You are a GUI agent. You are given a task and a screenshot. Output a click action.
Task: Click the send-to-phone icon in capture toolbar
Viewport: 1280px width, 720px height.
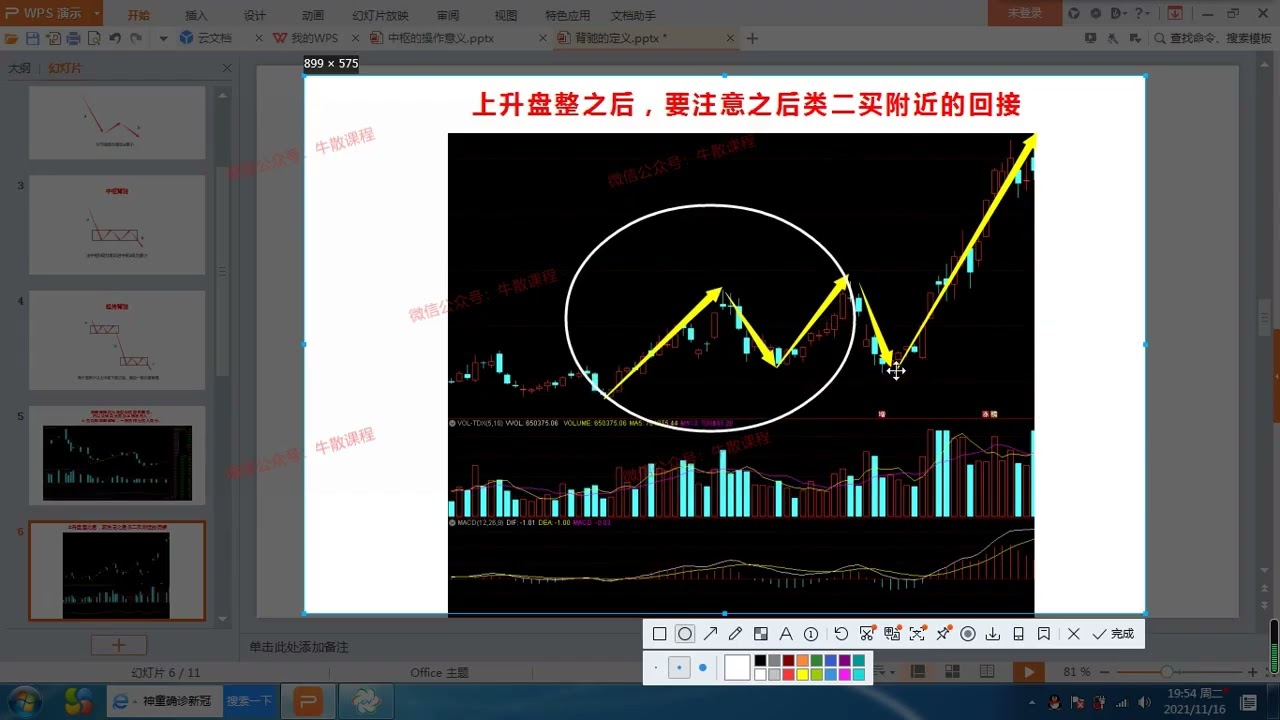pos(1018,634)
